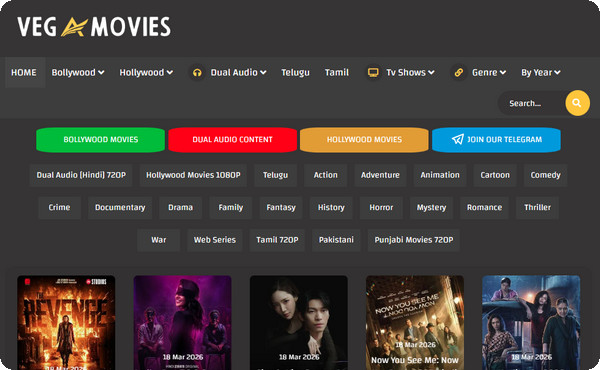Open the Telugu menu item in navbar
This screenshot has width=600, height=370.
(295, 72)
